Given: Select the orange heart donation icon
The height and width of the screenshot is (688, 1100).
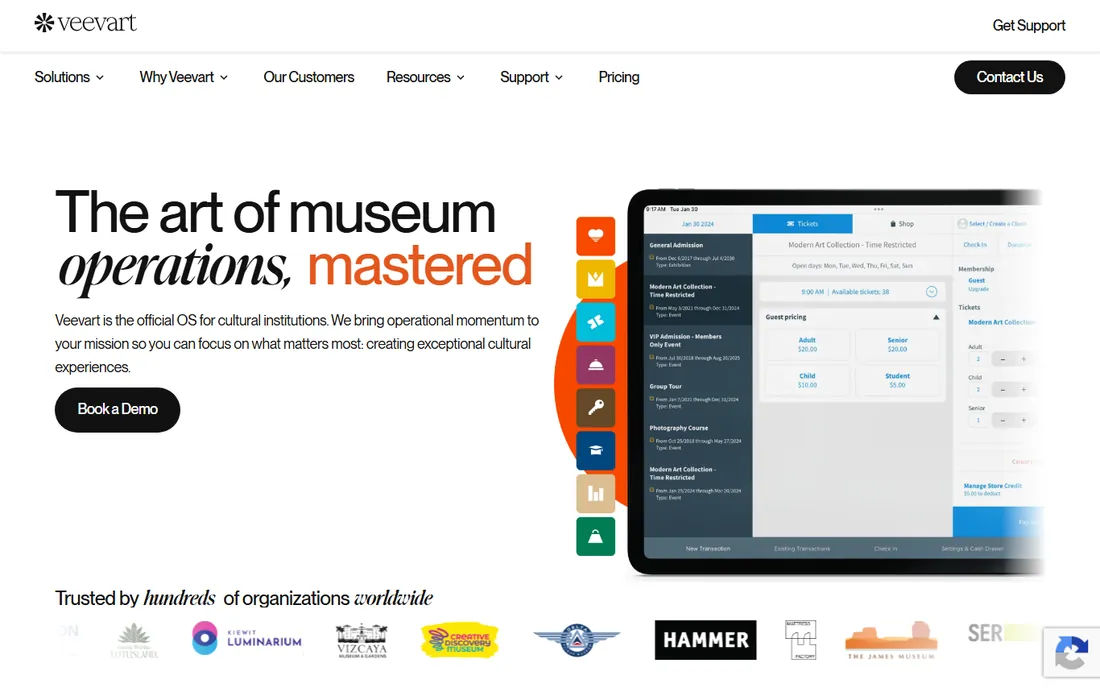Looking at the screenshot, I should tap(596, 236).
